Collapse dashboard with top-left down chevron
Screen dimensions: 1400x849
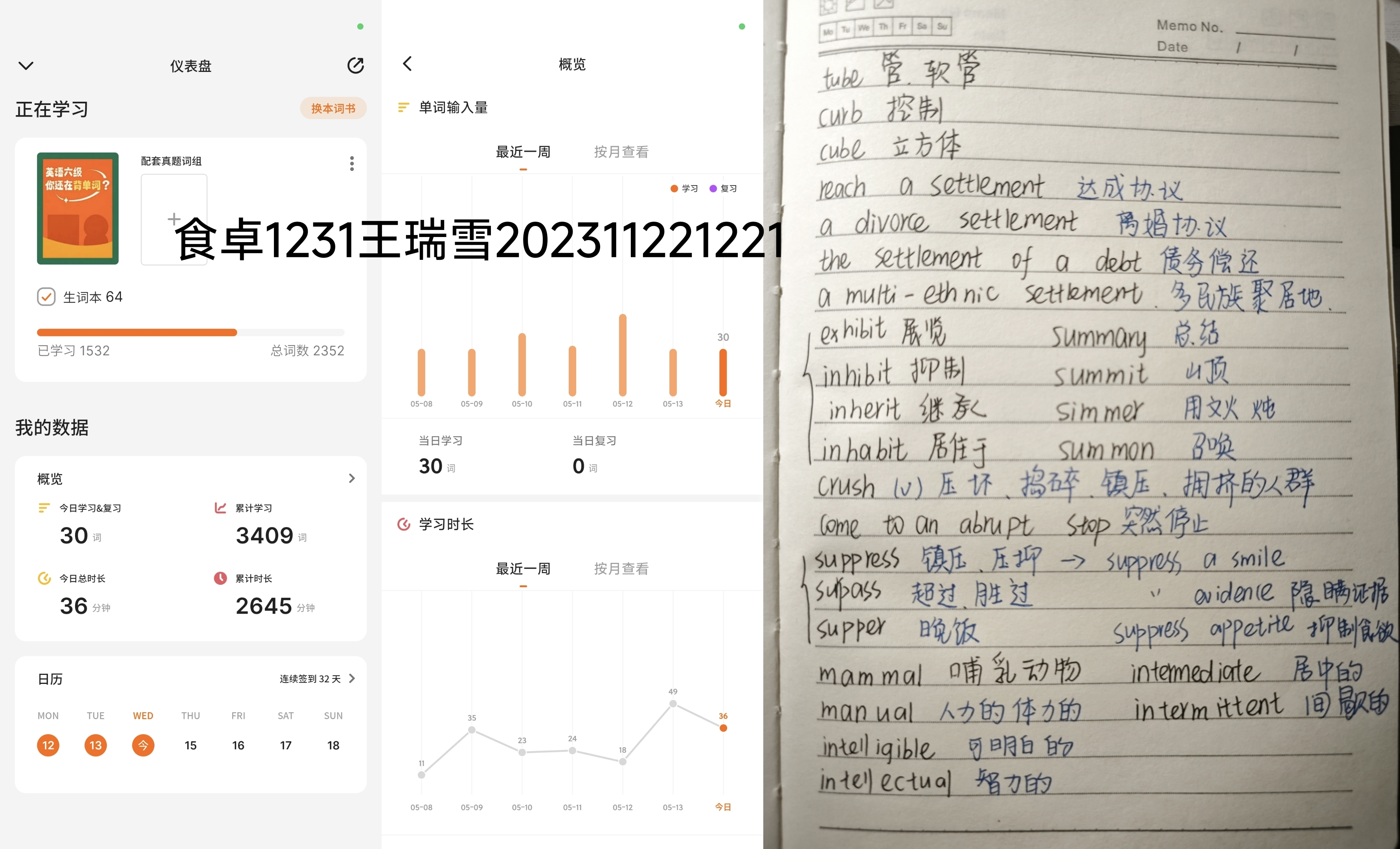pyautogui.click(x=26, y=66)
